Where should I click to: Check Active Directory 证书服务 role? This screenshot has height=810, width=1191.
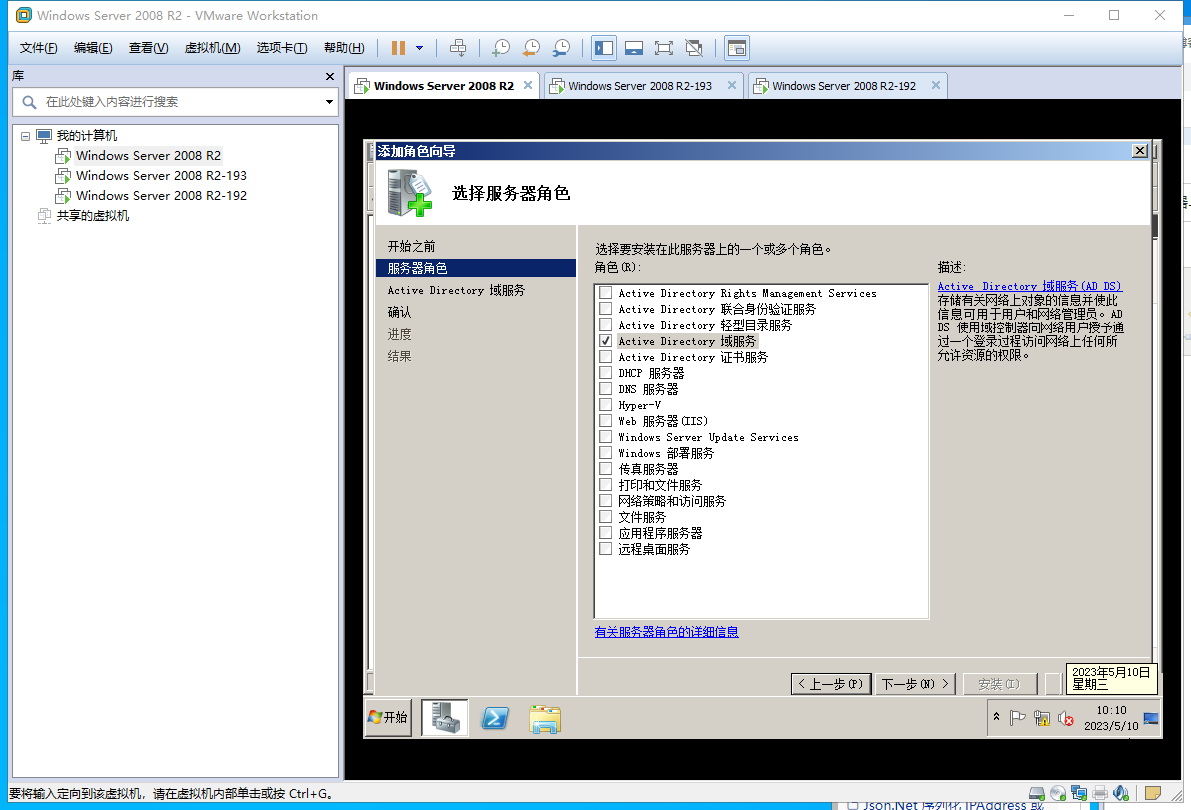(x=605, y=356)
